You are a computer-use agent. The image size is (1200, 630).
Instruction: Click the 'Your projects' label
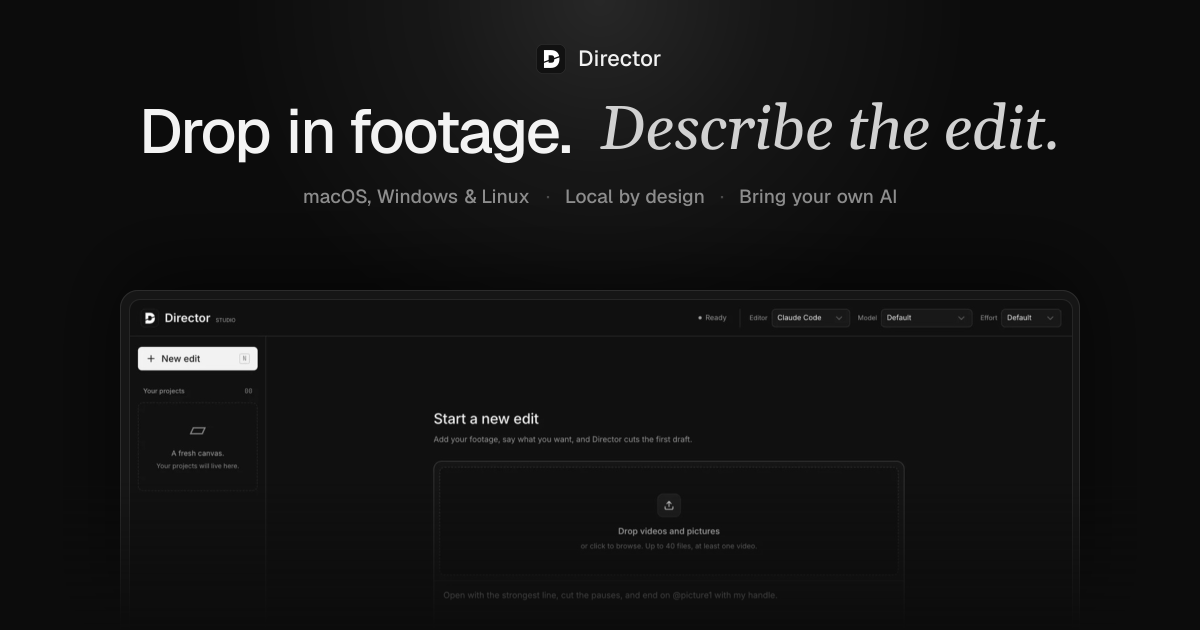[164, 391]
